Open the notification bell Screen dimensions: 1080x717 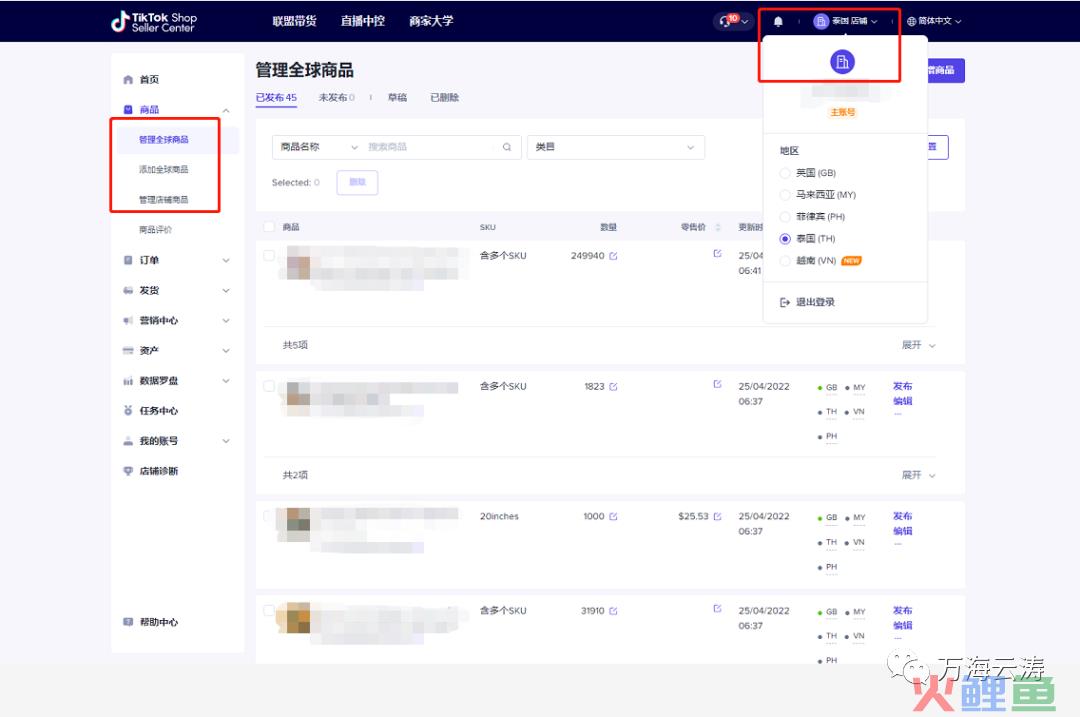pos(778,21)
